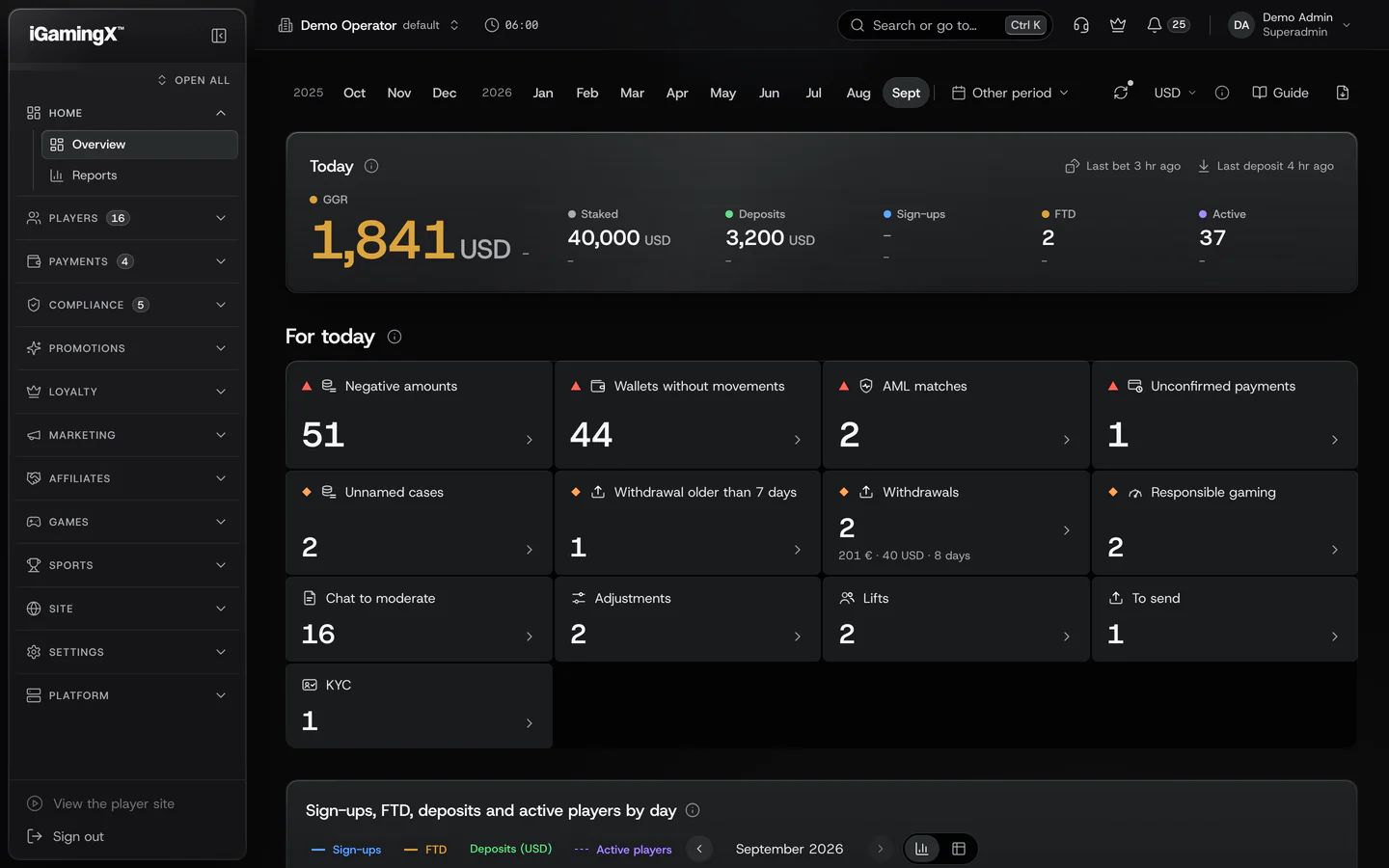Open Reports in sidebar

pos(140,176)
